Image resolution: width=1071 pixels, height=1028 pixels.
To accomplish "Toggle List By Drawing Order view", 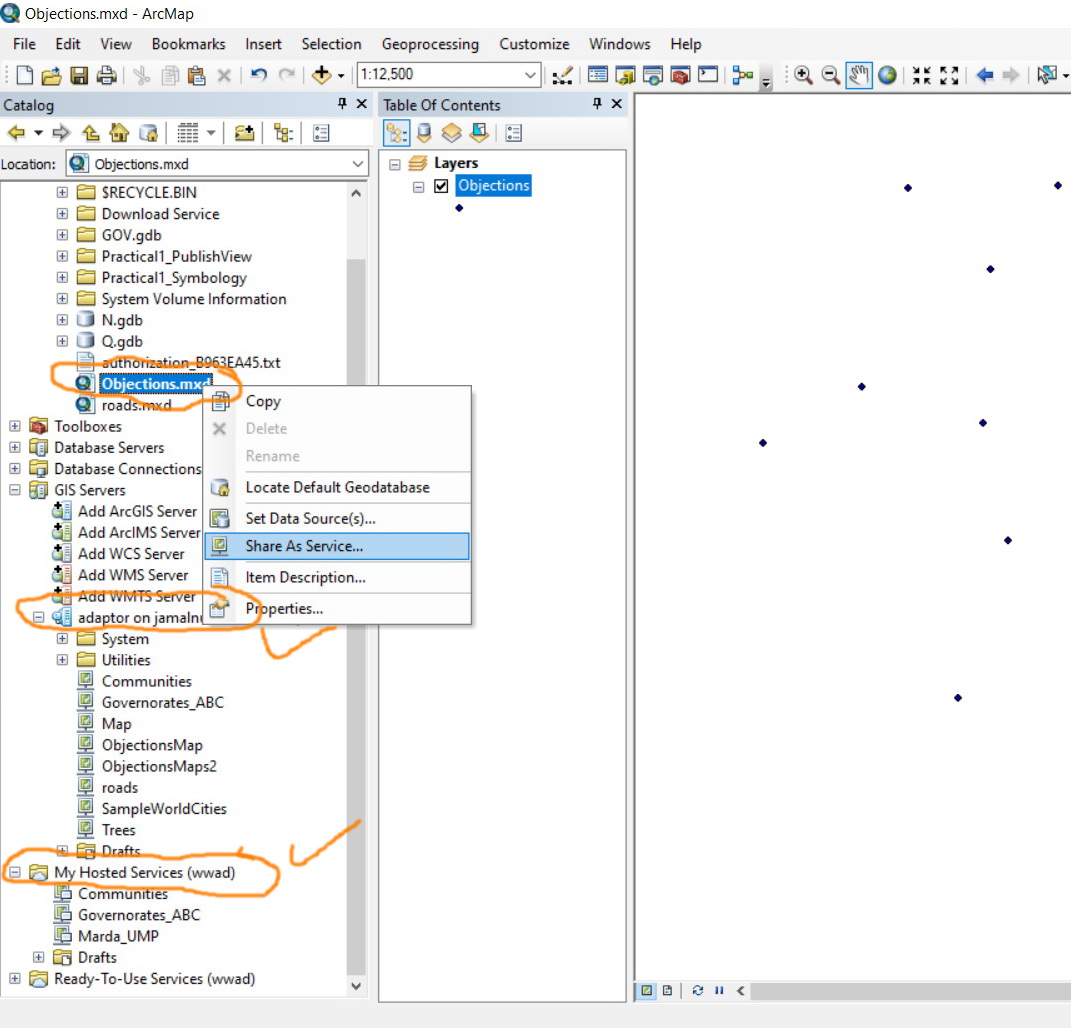I will (396, 133).
